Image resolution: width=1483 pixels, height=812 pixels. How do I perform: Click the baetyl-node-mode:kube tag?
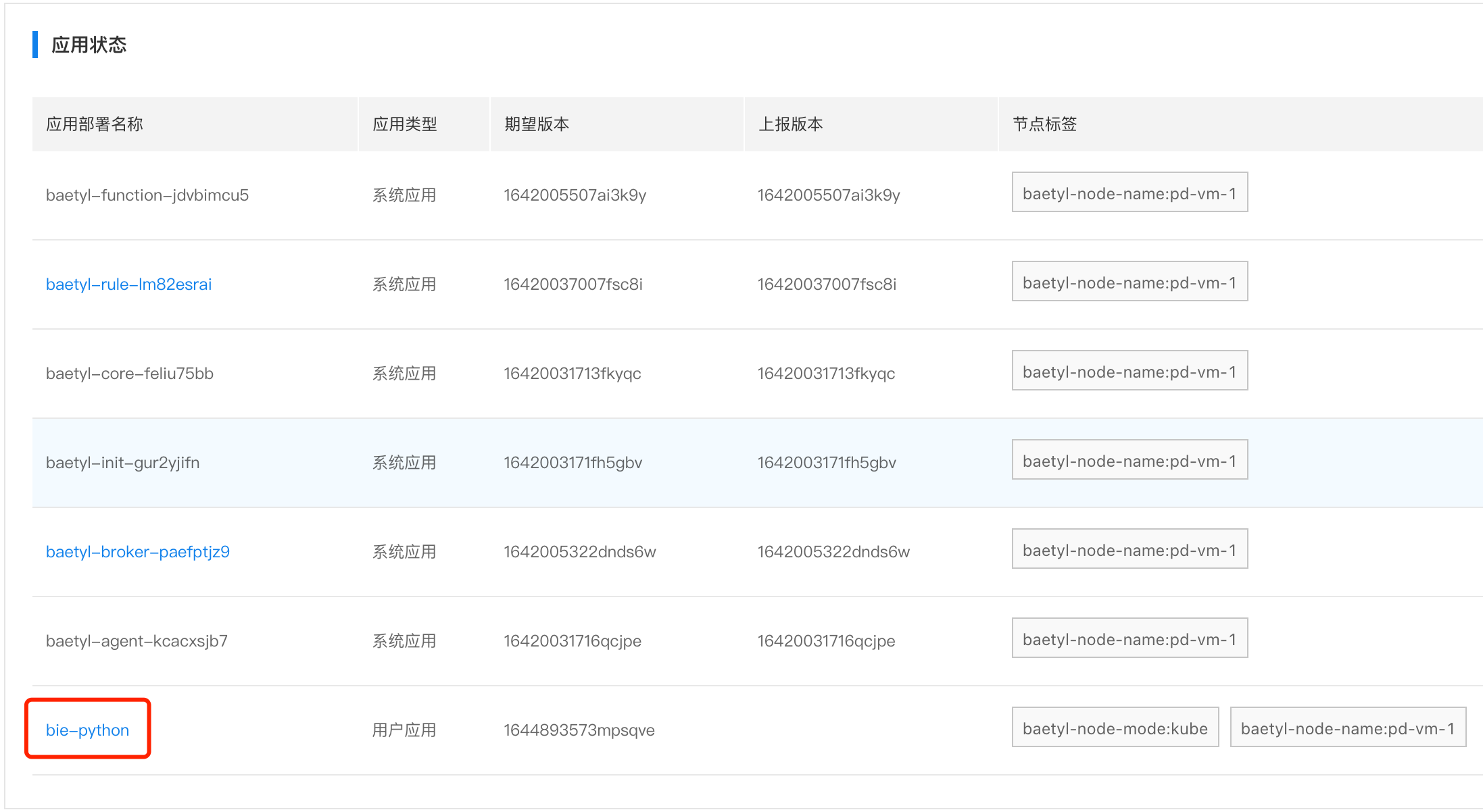click(x=1115, y=727)
